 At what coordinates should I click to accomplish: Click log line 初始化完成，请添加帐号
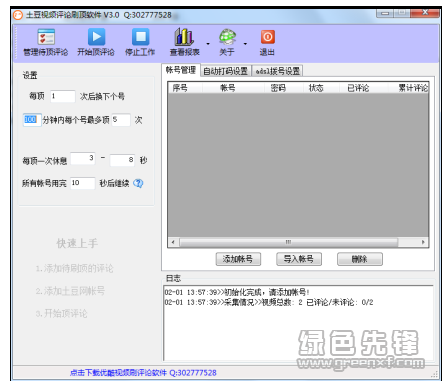pyautogui.click(x=237, y=292)
